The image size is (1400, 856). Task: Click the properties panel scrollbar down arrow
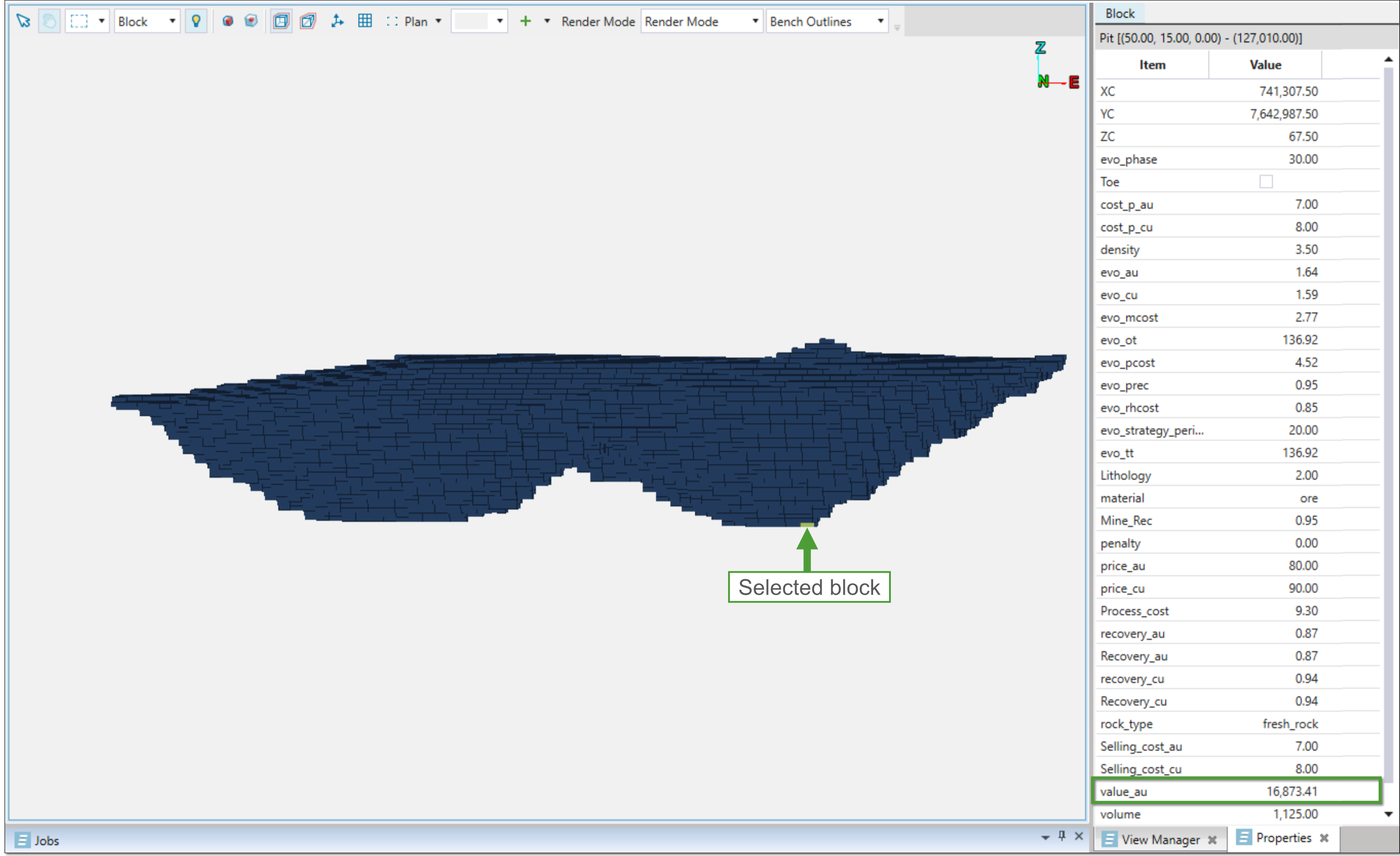coord(1388,814)
